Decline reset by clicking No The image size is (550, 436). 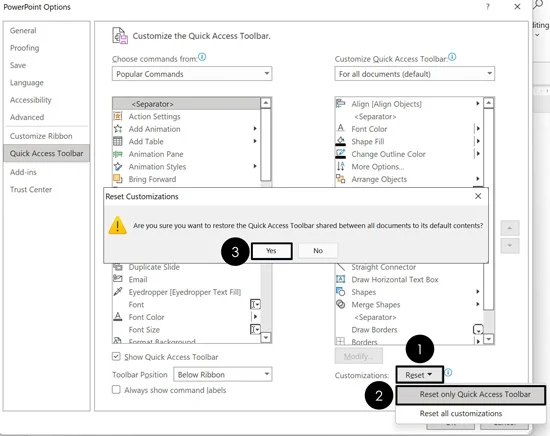click(318, 251)
